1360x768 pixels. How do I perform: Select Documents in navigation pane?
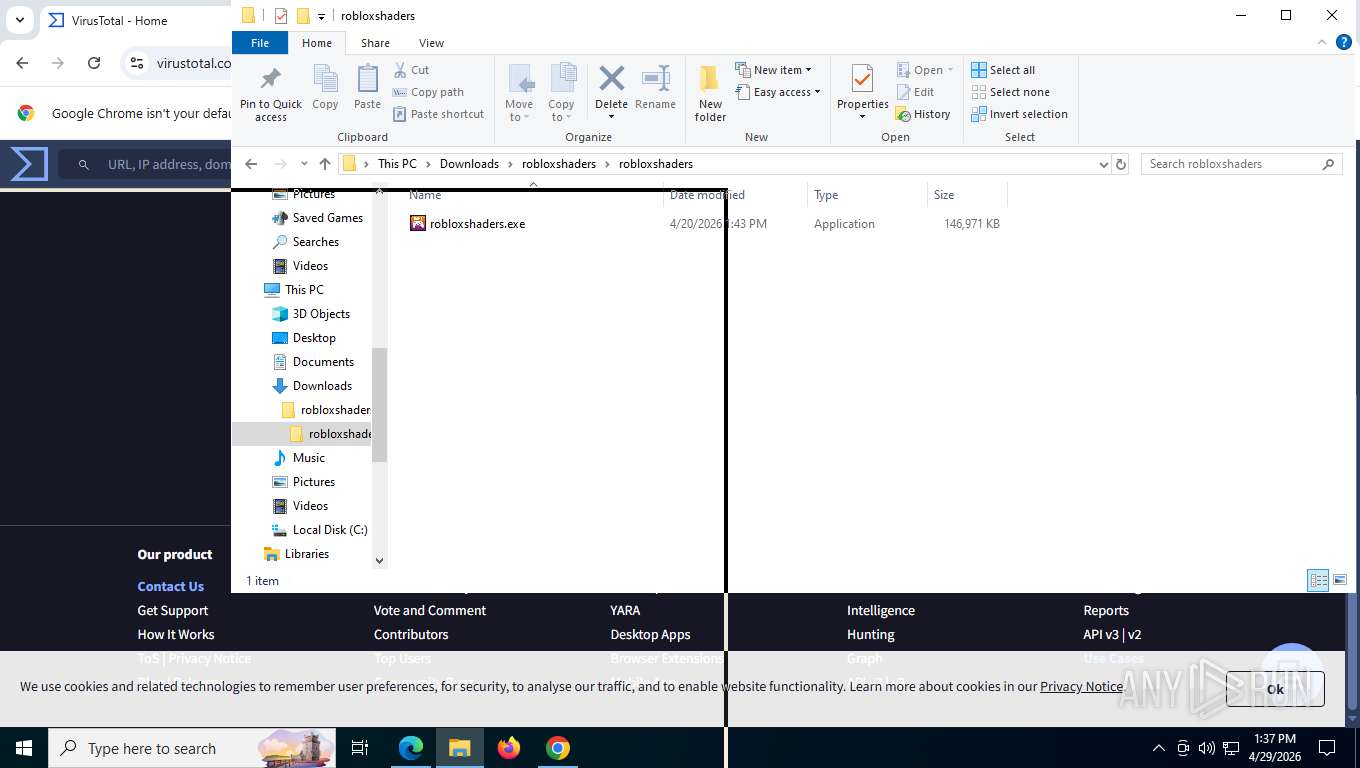pos(323,362)
